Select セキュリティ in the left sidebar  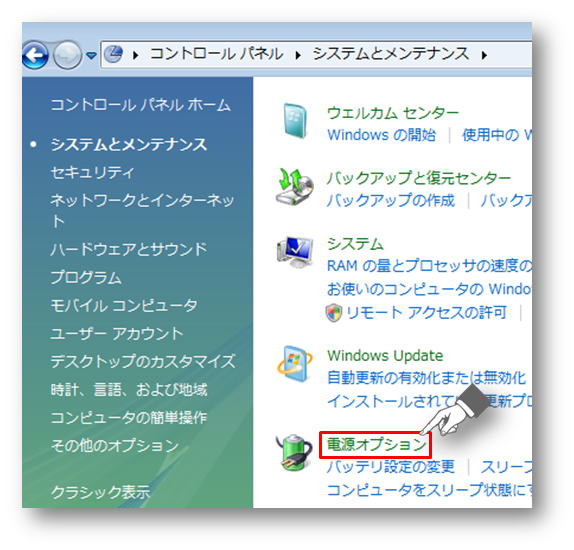coord(93,172)
